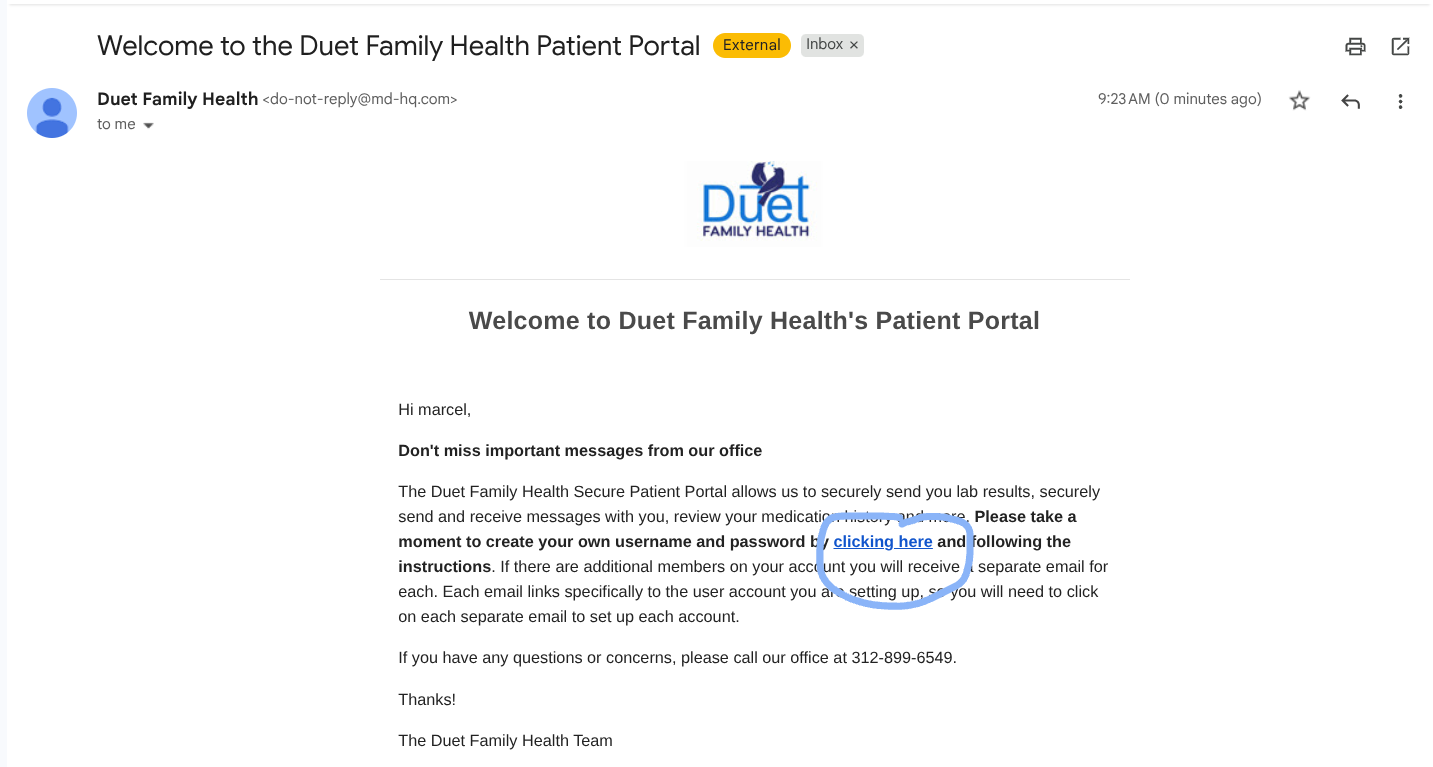Image resolution: width=1433 pixels, height=767 pixels.
Task: Print this email using the printer icon
Action: coord(1355,46)
